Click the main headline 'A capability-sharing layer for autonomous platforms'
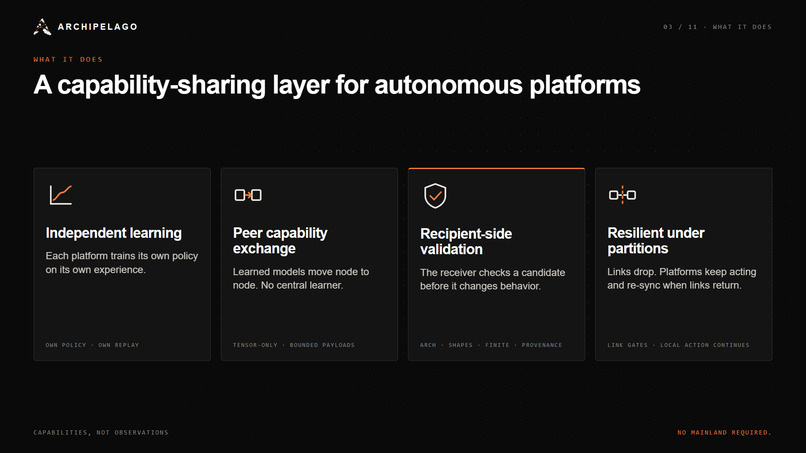Viewport: 806px width, 453px height. (337, 85)
